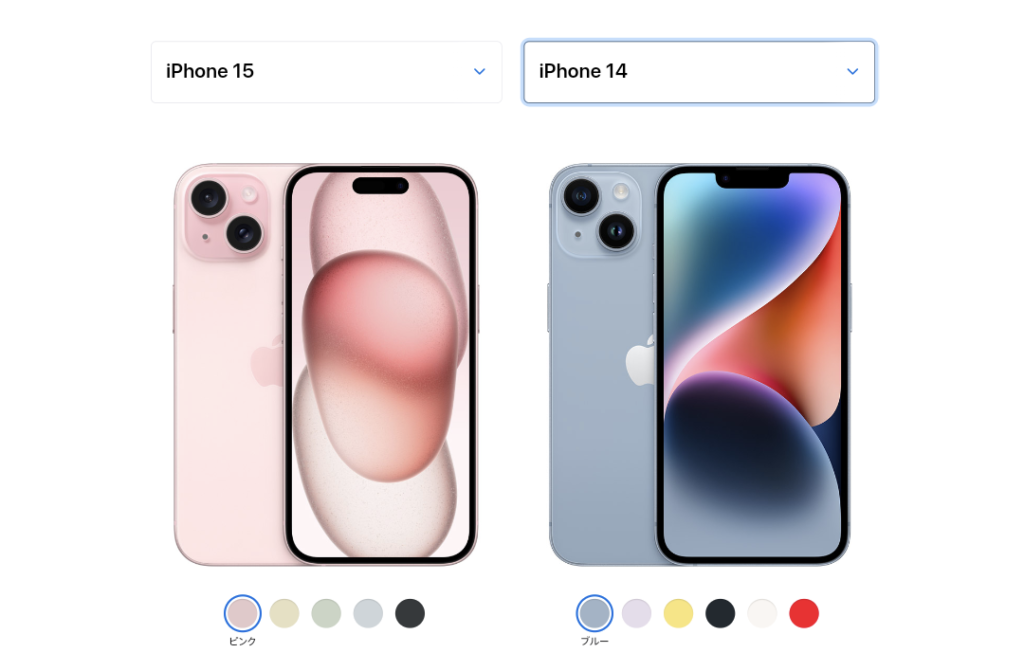Select the light blue iPhone 15 color swatch
Viewport: 1024px width, 671px height.
[368, 613]
